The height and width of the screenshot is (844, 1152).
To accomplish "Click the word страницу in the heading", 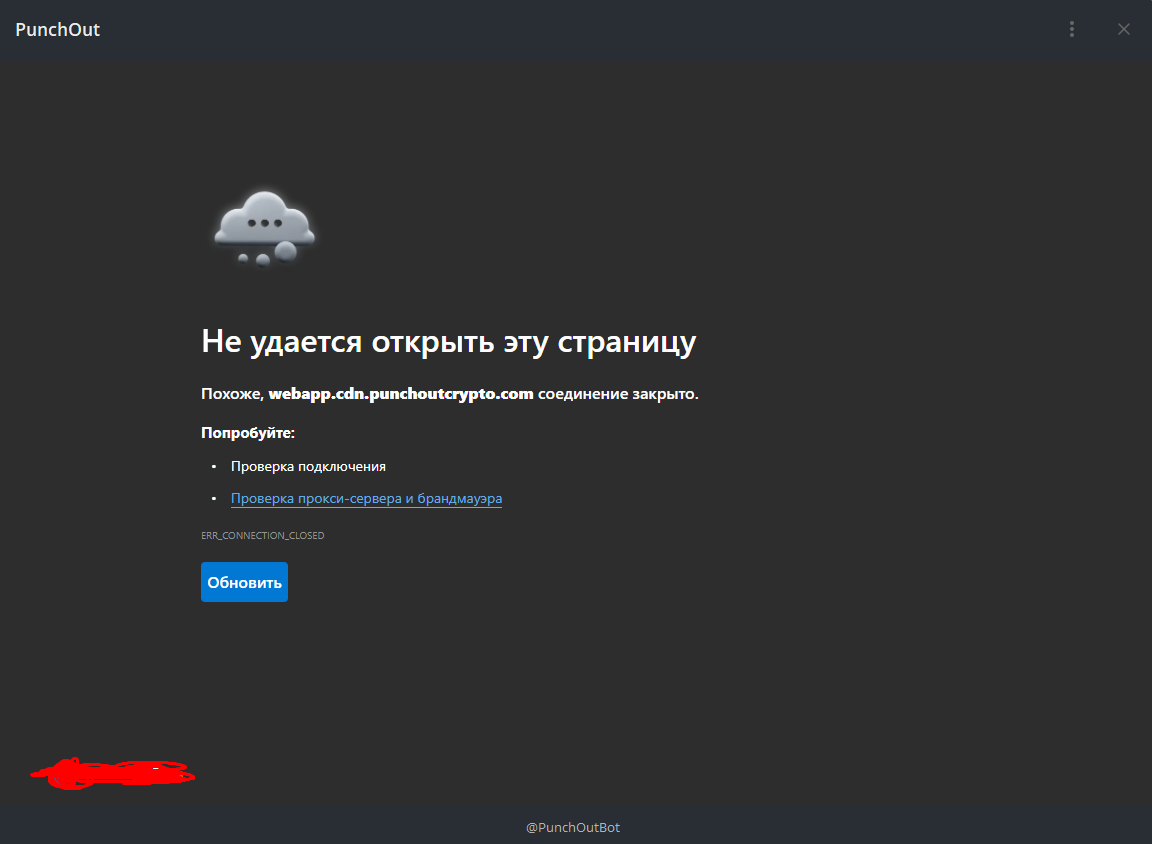I will click(x=627, y=342).
